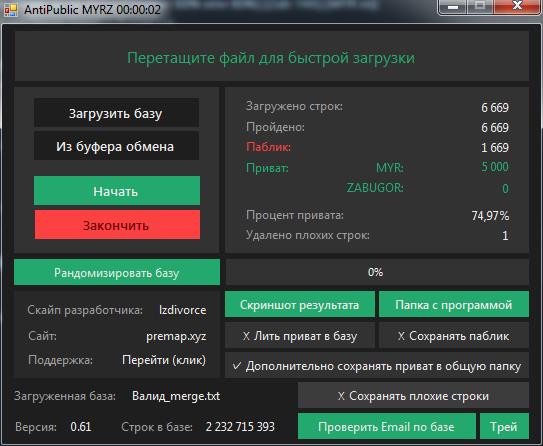The image size is (543, 446).
Task: Enable the Лить приват в базу option
Action: tap(300, 336)
